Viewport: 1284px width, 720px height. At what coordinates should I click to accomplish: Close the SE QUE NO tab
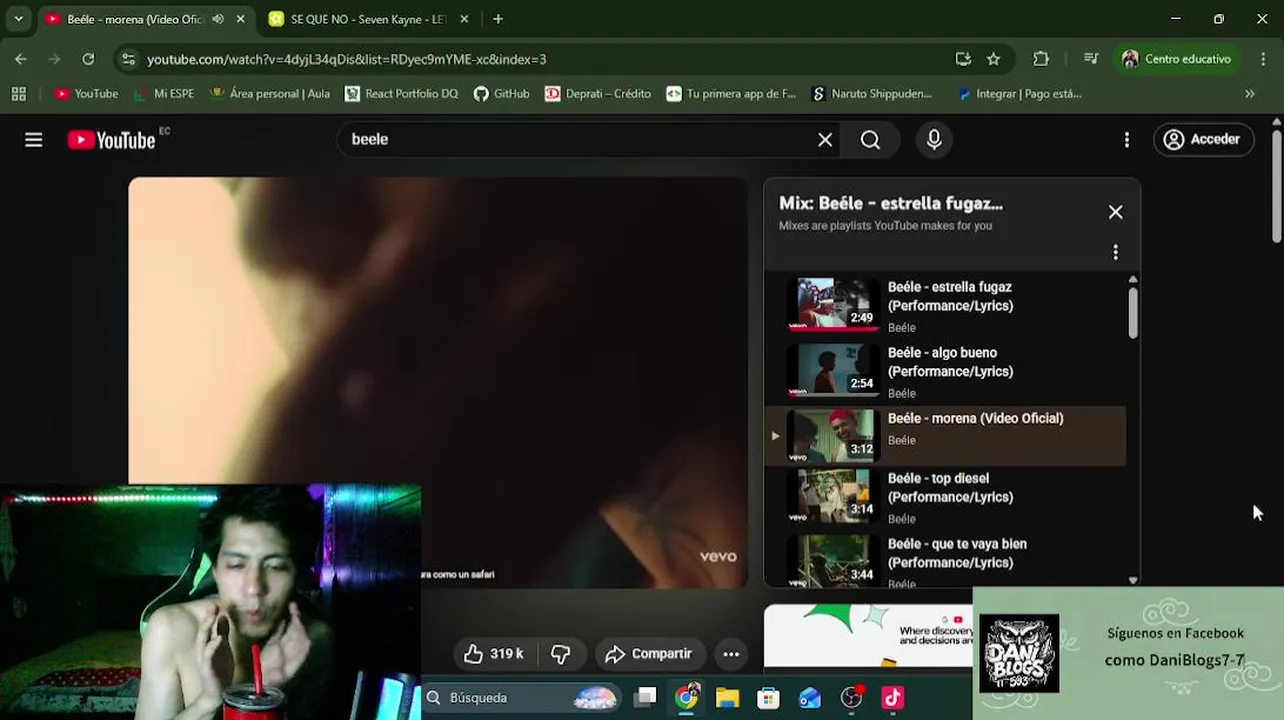point(464,19)
